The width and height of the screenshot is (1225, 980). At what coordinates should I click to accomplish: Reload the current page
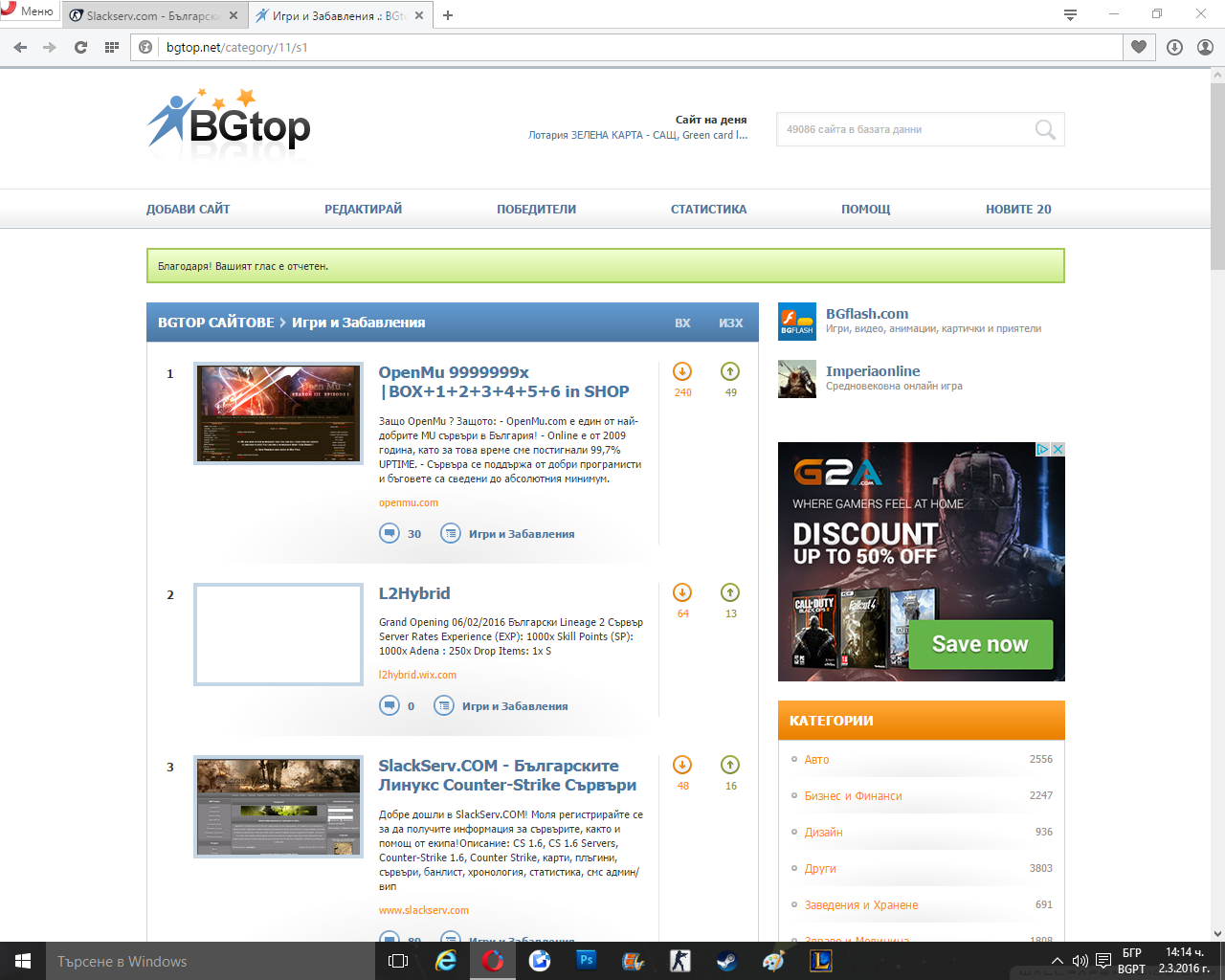pyautogui.click(x=80, y=47)
